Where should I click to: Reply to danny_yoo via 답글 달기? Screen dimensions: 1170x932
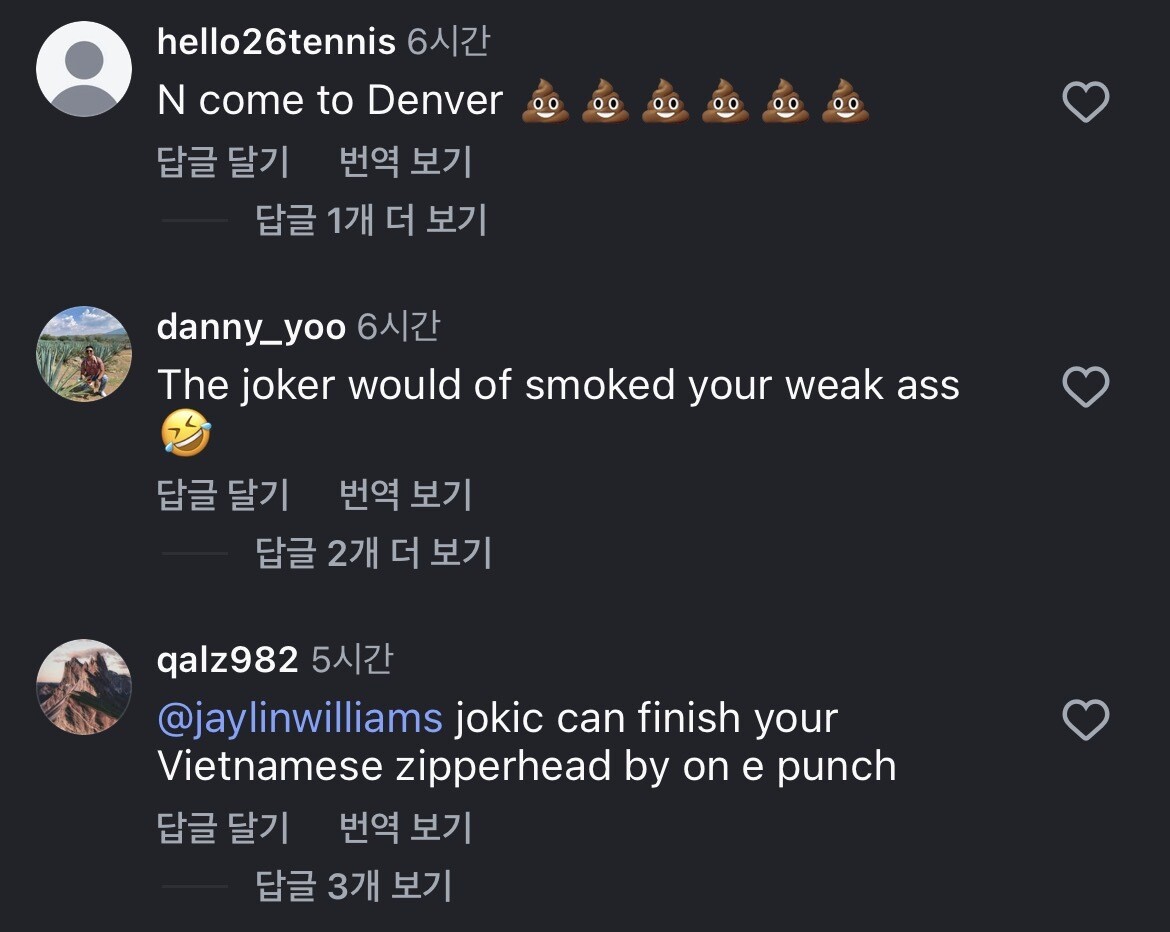(223, 495)
